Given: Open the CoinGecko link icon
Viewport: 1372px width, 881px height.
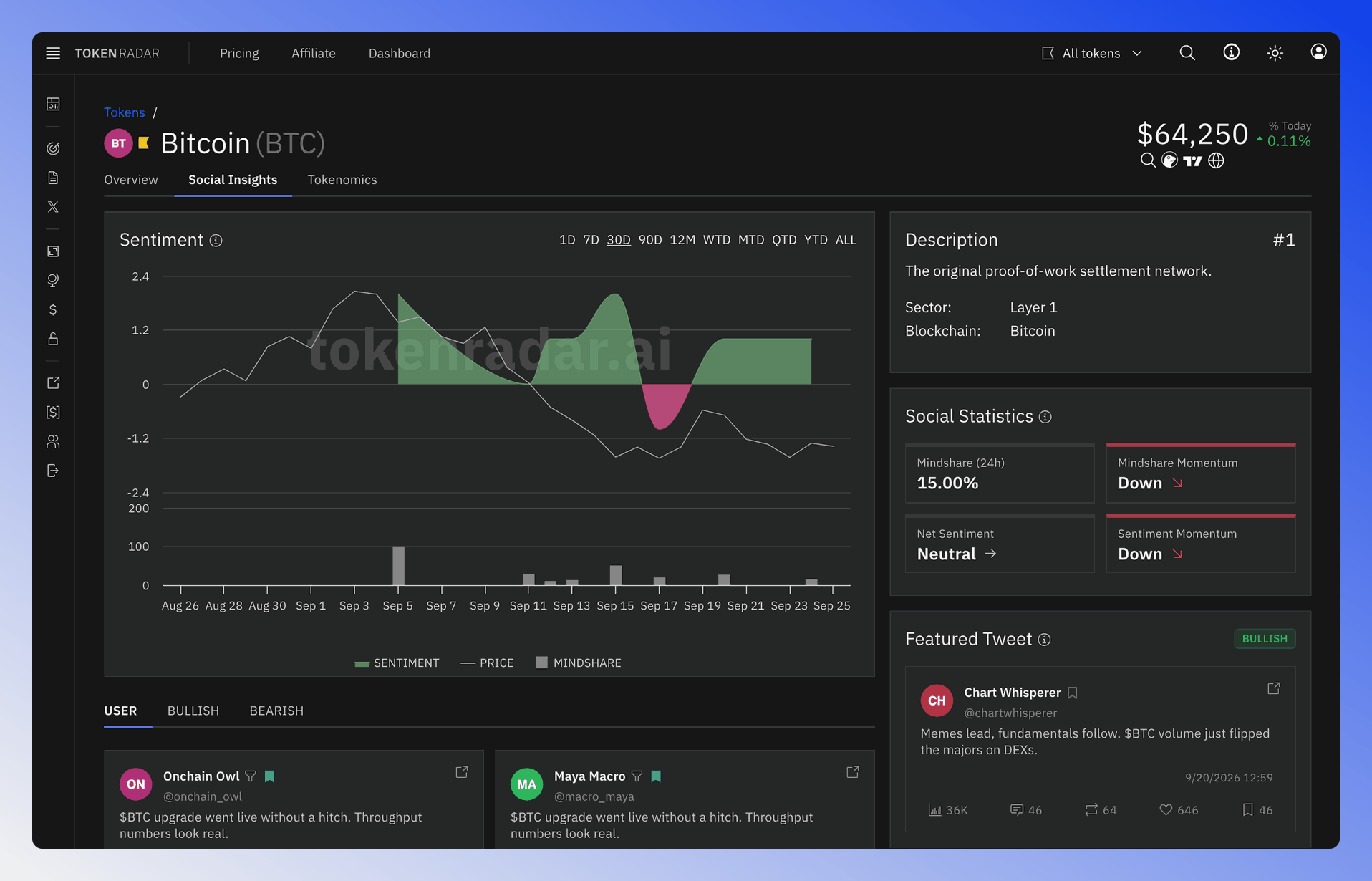Looking at the screenshot, I should pos(1169,160).
